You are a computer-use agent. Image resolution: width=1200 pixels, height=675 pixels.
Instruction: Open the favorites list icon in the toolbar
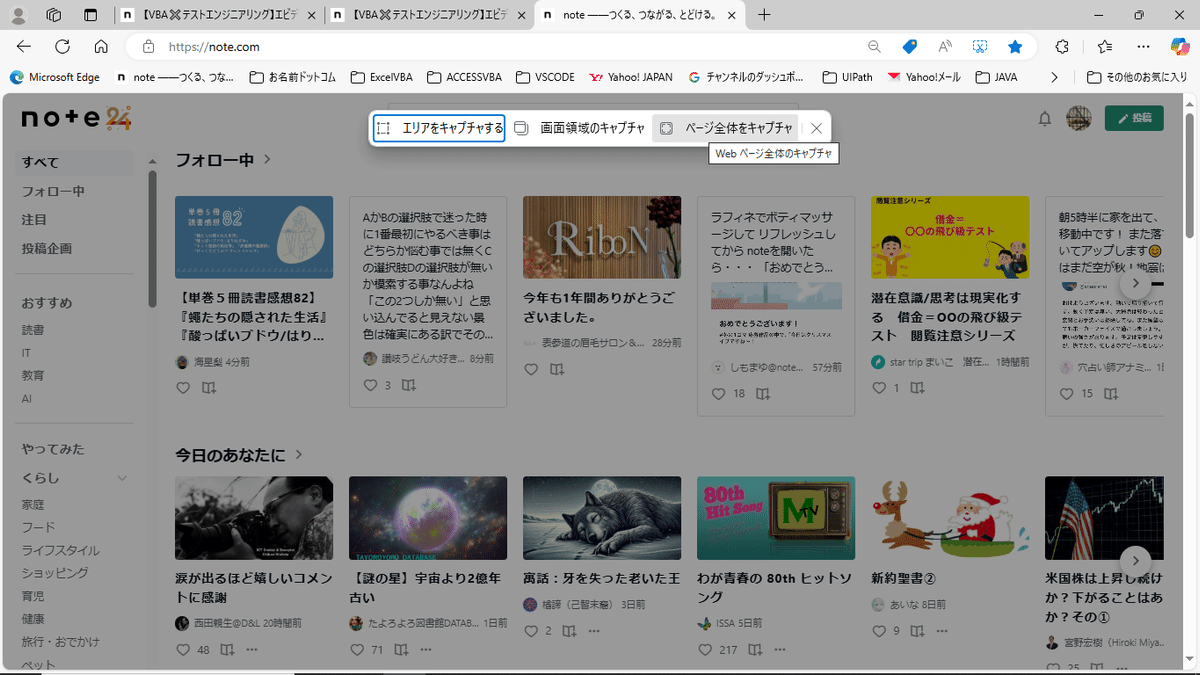click(x=1104, y=47)
